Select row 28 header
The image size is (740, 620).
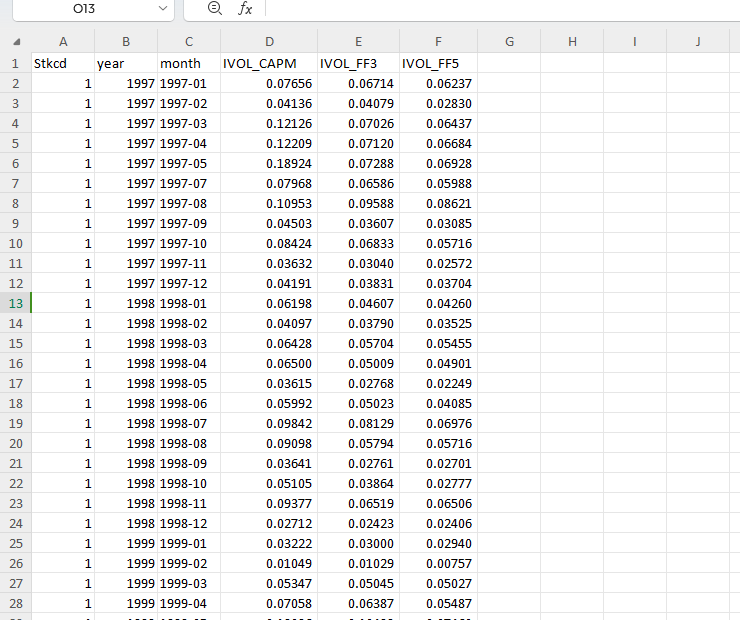coord(16,603)
